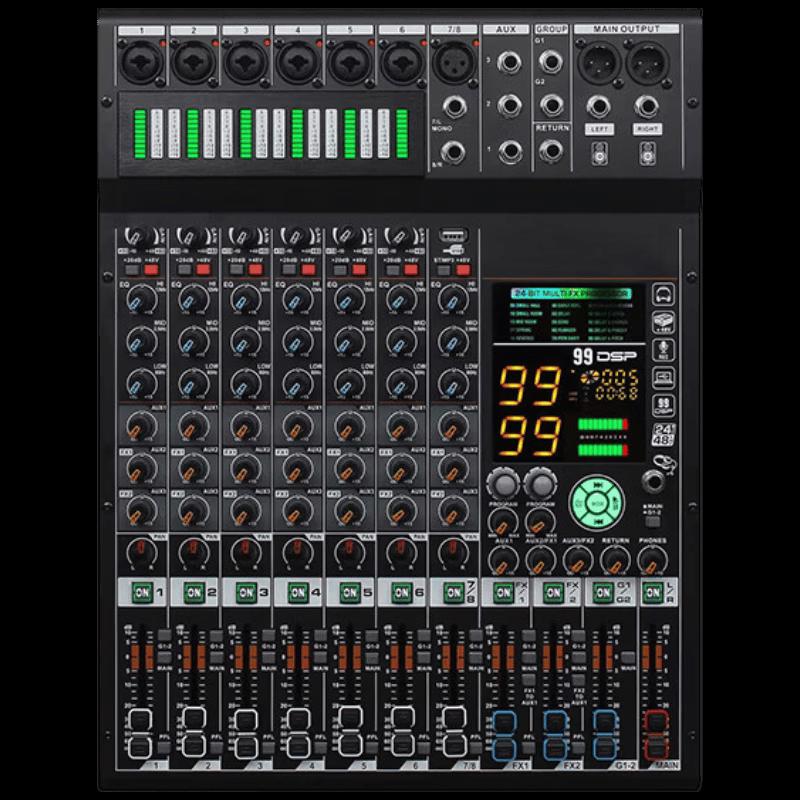This screenshot has width=800, height=800.
Task: Go to previous track on the green pad
Action: (599, 521)
